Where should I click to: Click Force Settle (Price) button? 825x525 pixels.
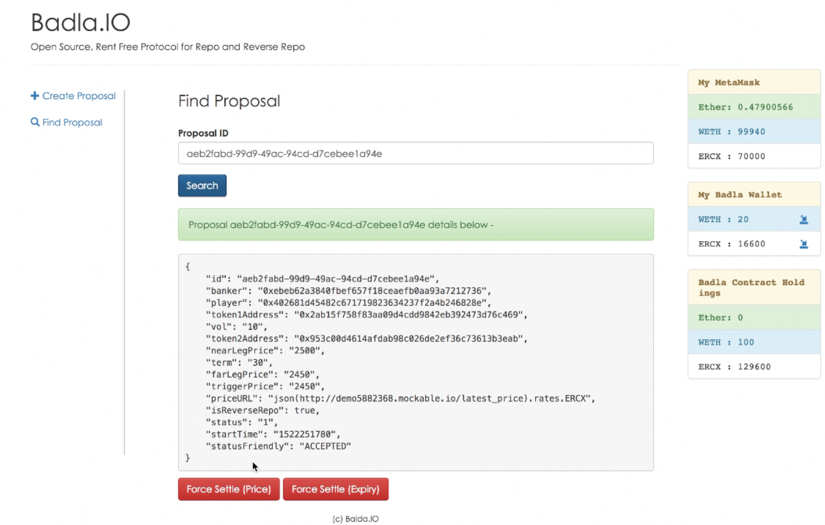228,489
